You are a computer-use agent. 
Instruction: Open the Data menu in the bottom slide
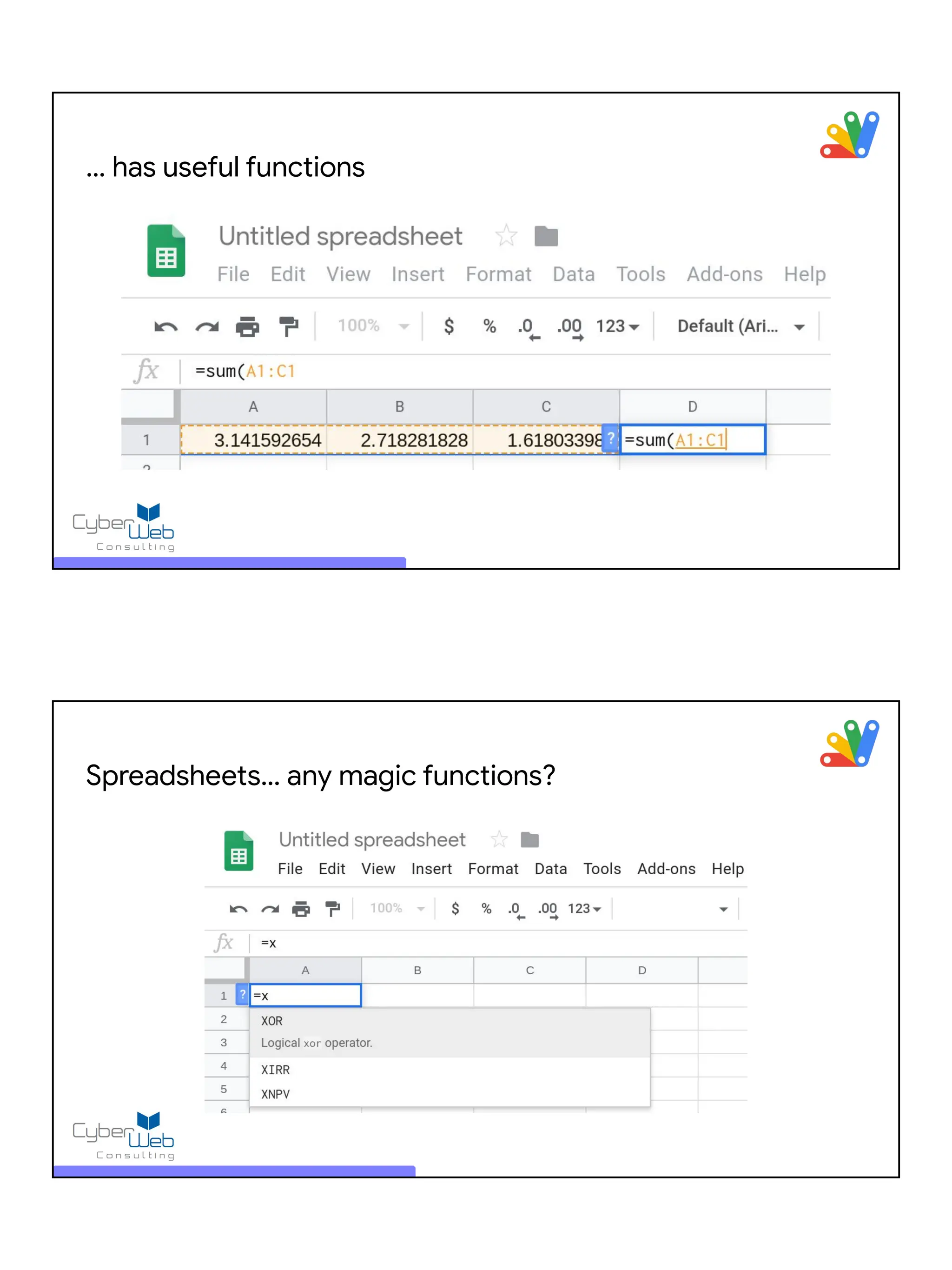pyautogui.click(x=550, y=868)
